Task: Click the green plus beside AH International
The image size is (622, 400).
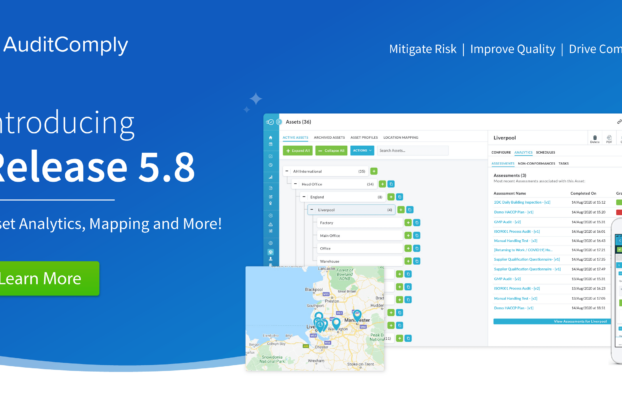Action: pyautogui.click(x=374, y=171)
